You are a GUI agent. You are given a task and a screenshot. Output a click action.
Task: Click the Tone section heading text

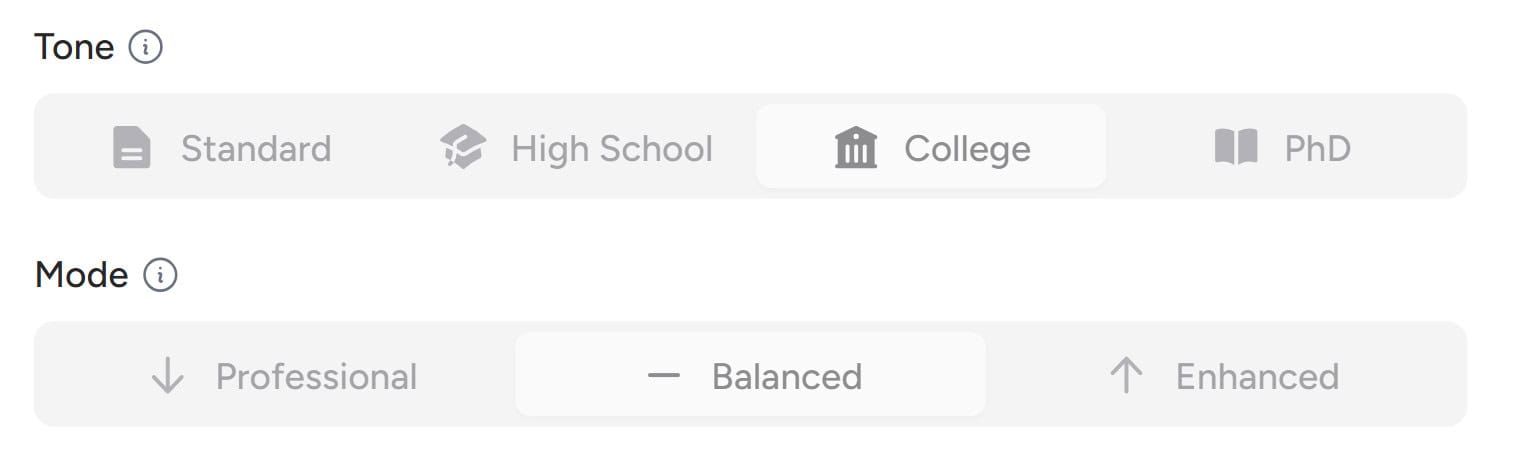tap(75, 47)
